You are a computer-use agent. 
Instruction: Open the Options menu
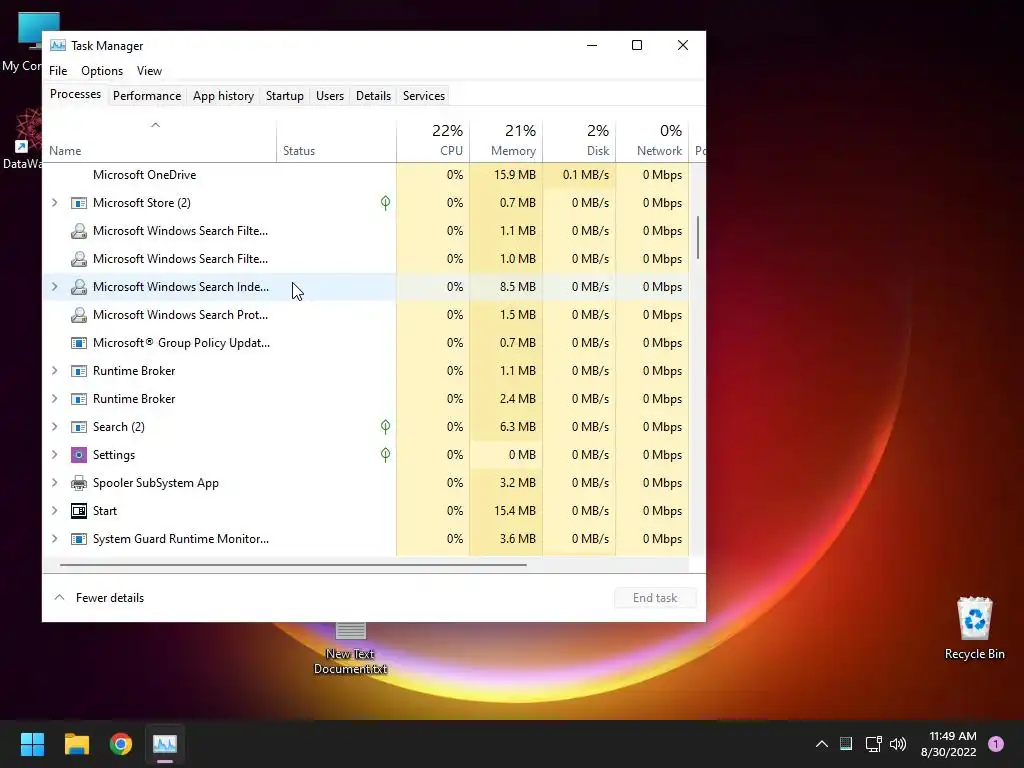click(x=102, y=71)
